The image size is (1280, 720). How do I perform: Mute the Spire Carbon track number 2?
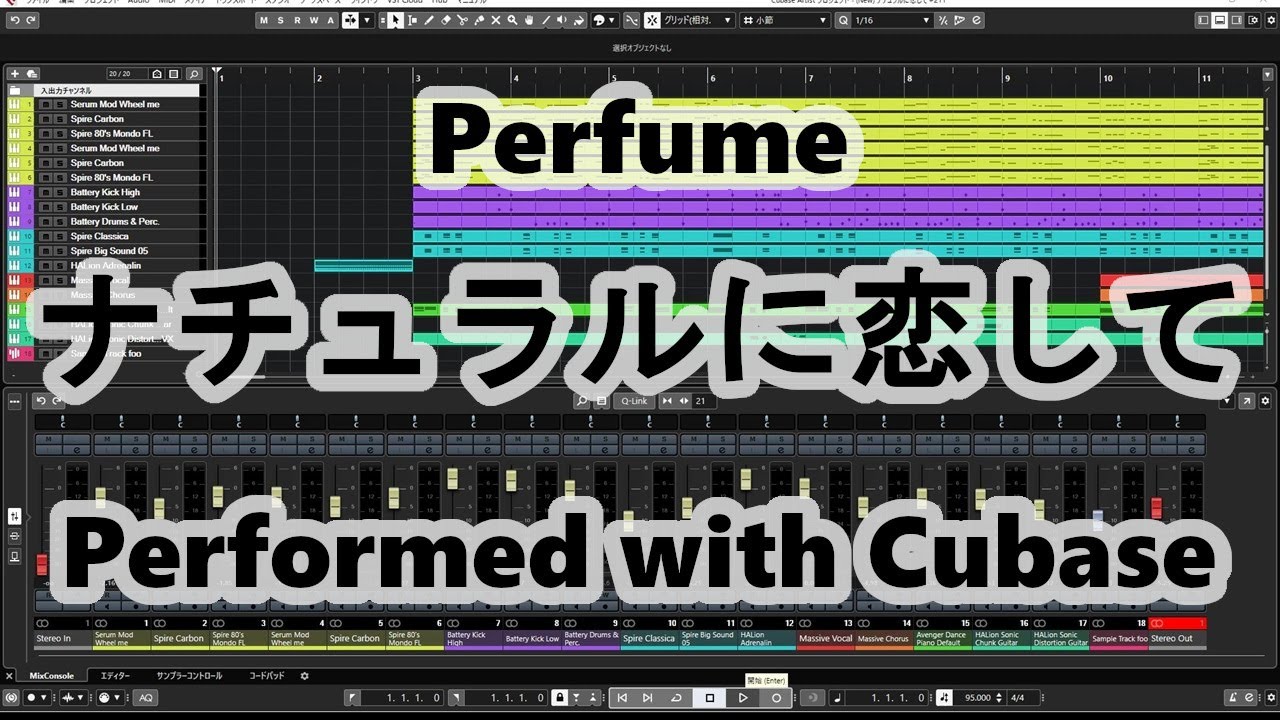(x=47, y=119)
